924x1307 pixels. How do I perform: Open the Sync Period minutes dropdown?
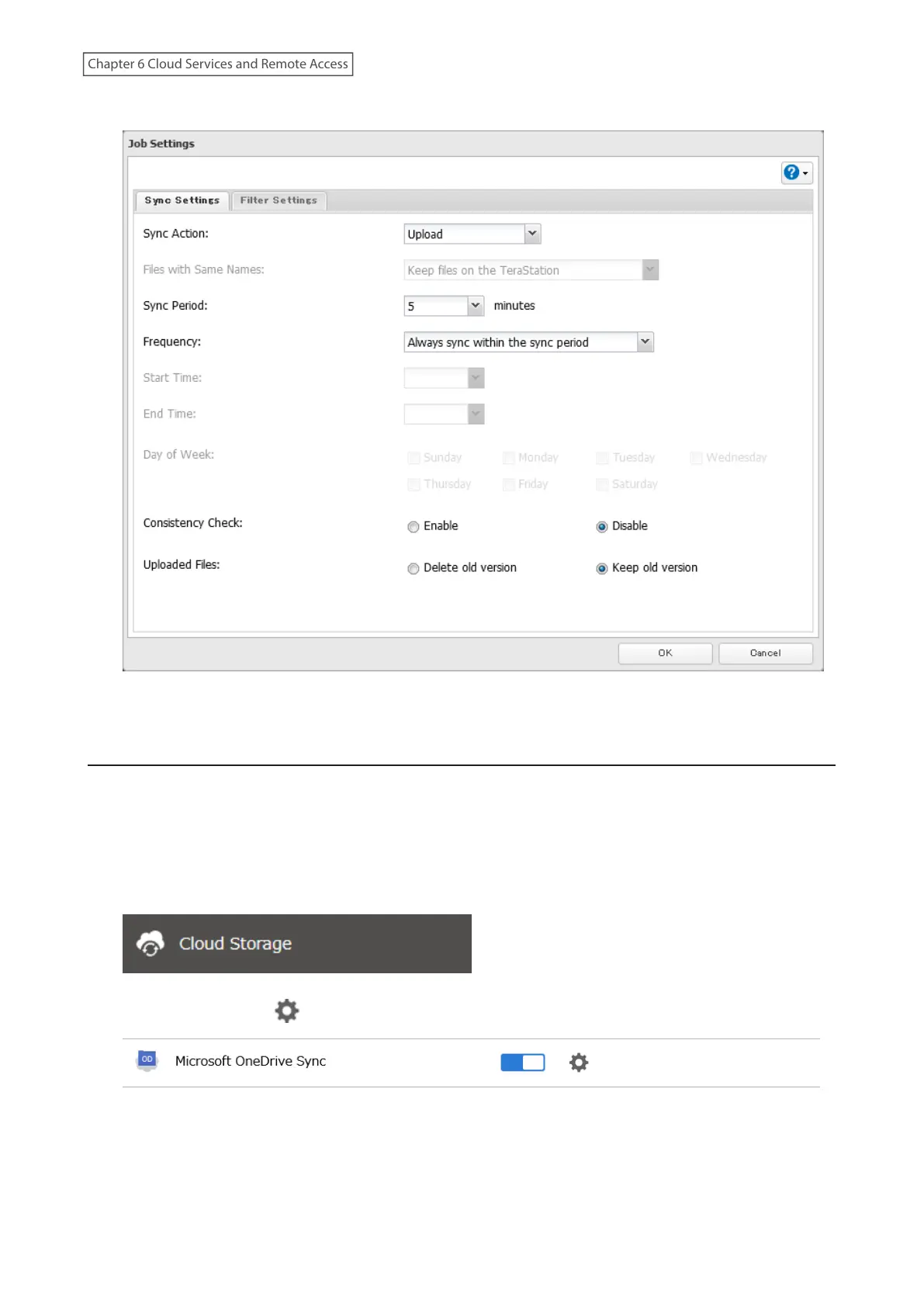point(444,306)
